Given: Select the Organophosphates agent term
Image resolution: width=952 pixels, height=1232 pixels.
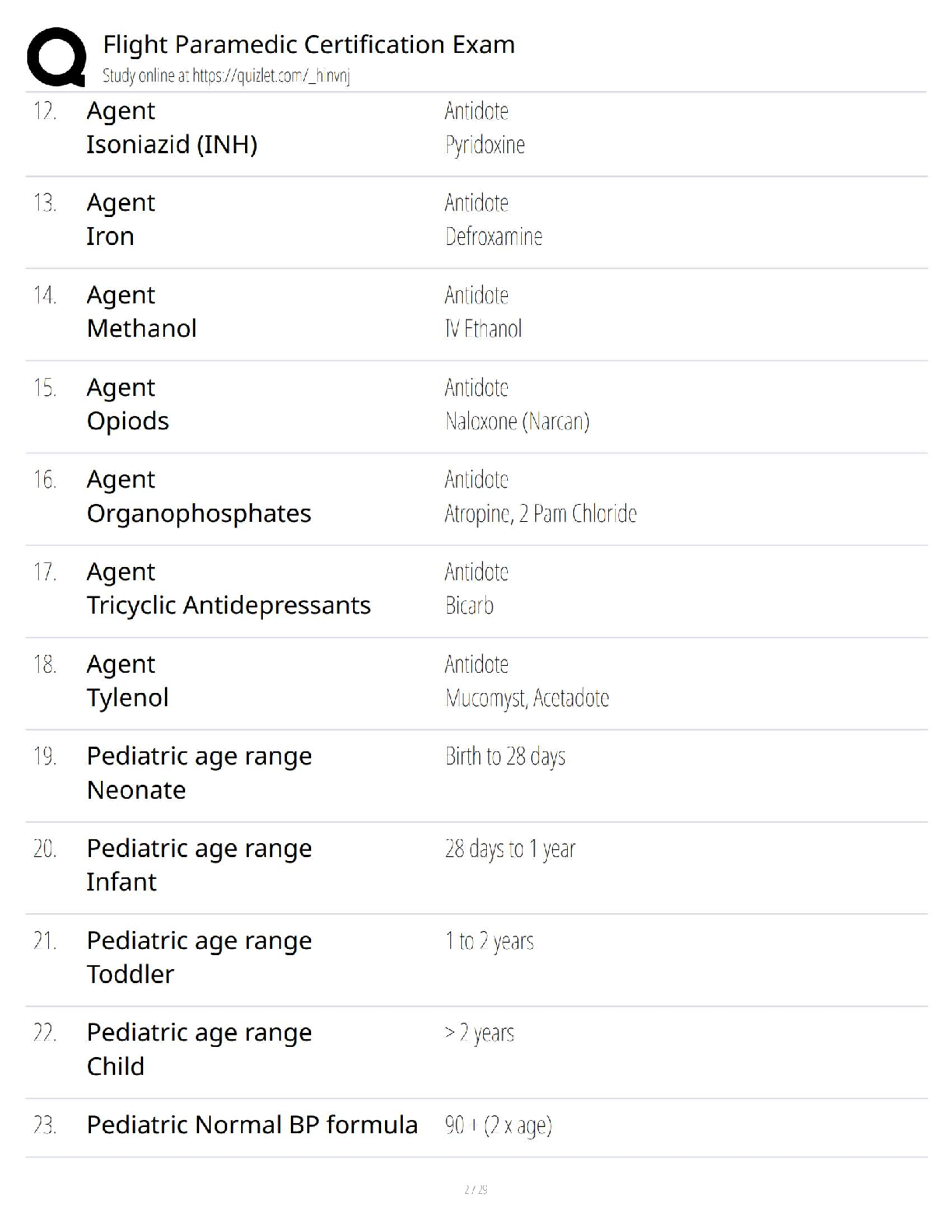Looking at the screenshot, I should coord(199,514).
